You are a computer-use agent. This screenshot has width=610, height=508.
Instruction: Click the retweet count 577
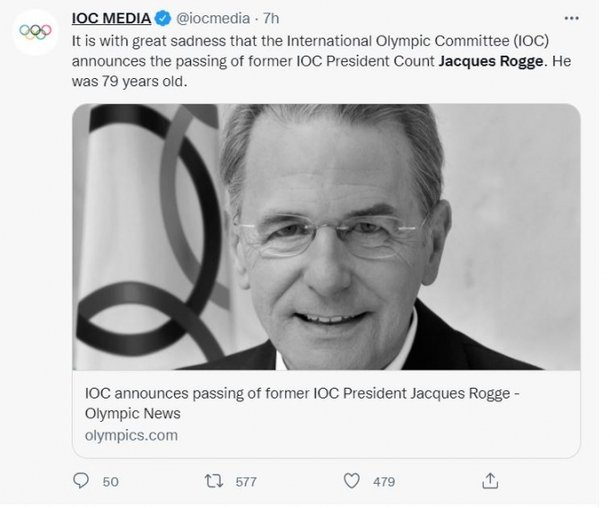tap(247, 482)
